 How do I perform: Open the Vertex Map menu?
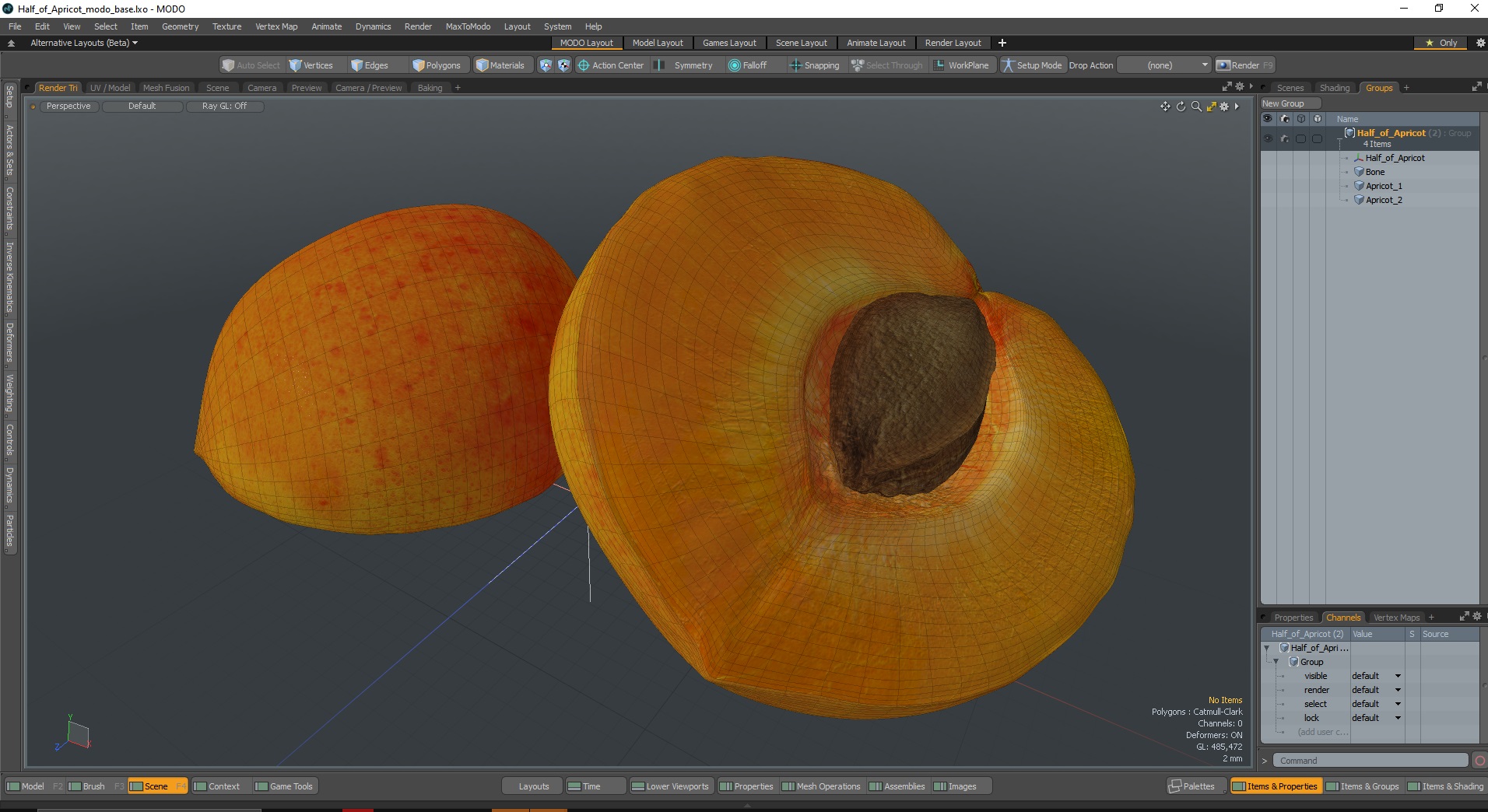276,26
